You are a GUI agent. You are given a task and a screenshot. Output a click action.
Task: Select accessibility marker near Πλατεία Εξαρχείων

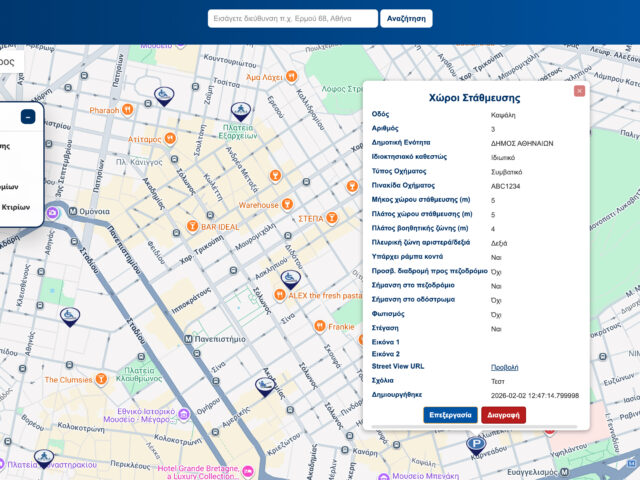tap(240, 111)
